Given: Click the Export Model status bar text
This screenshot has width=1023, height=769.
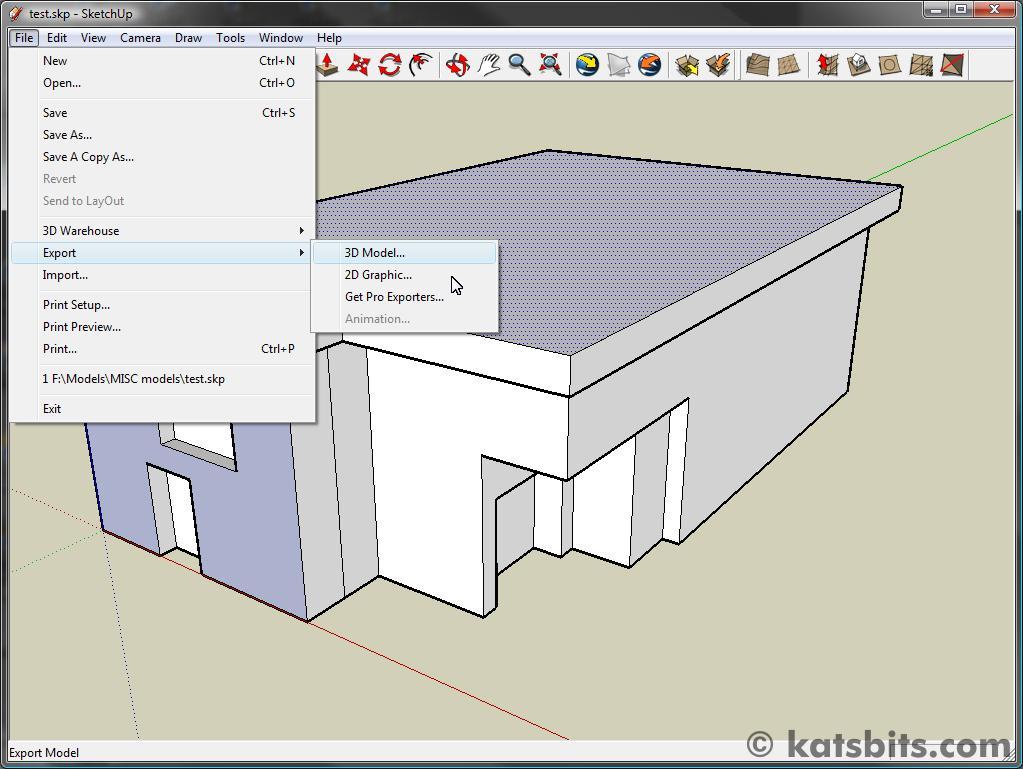Looking at the screenshot, I should tap(44, 753).
